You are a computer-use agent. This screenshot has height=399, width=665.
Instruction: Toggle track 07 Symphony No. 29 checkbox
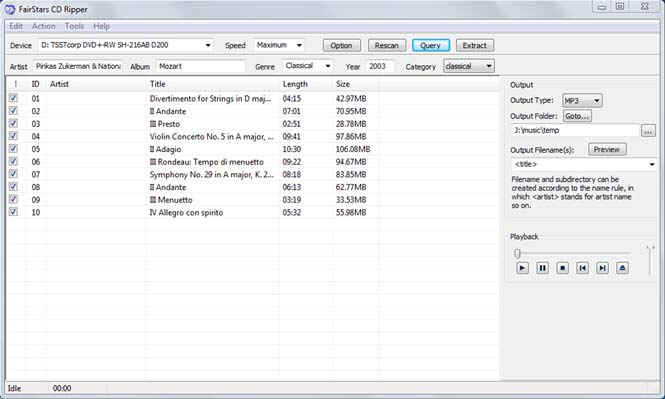click(x=13, y=174)
